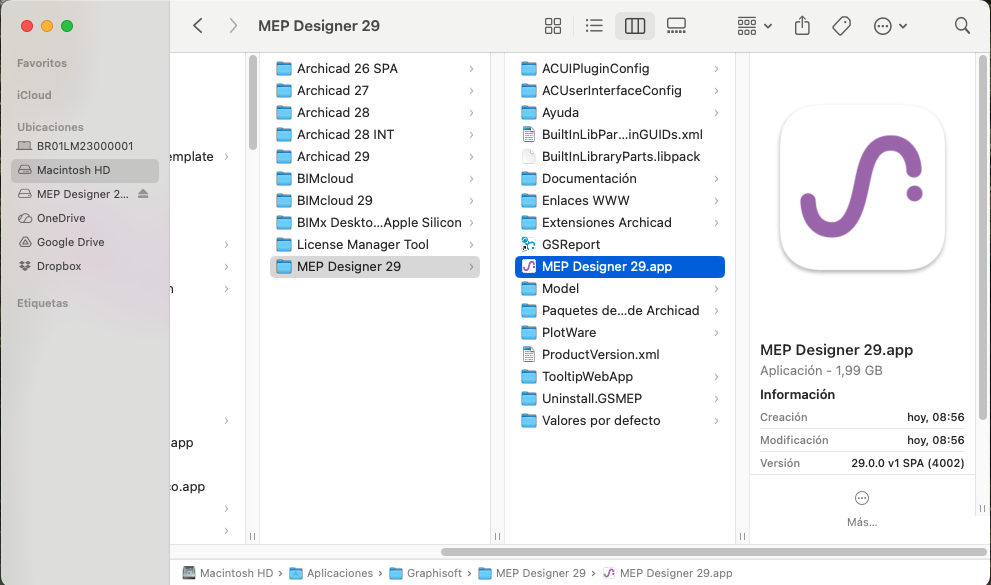Select the Model folder
991x585 pixels.
(x=620, y=289)
